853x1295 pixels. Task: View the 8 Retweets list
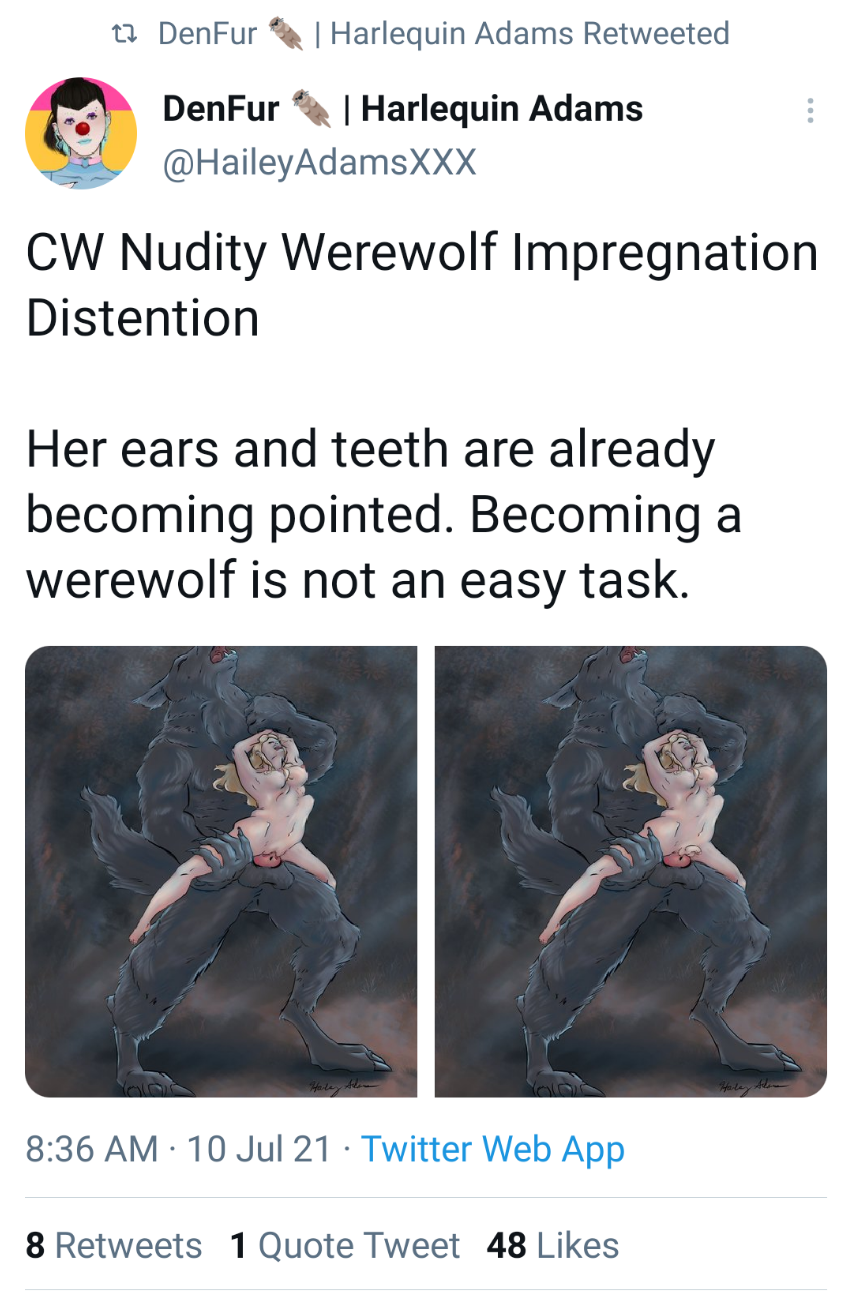coord(114,1246)
